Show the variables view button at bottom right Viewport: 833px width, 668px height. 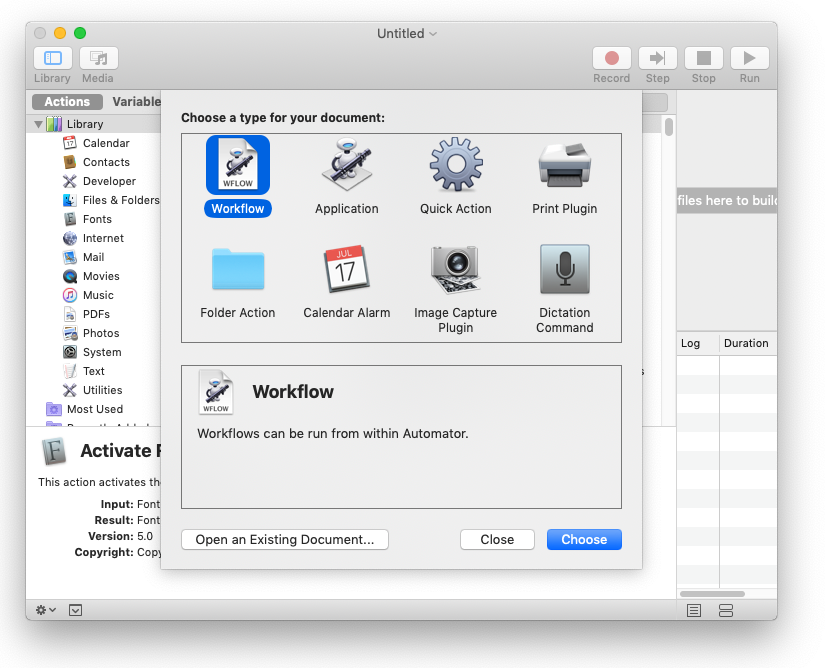pyautogui.click(x=726, y=611)
